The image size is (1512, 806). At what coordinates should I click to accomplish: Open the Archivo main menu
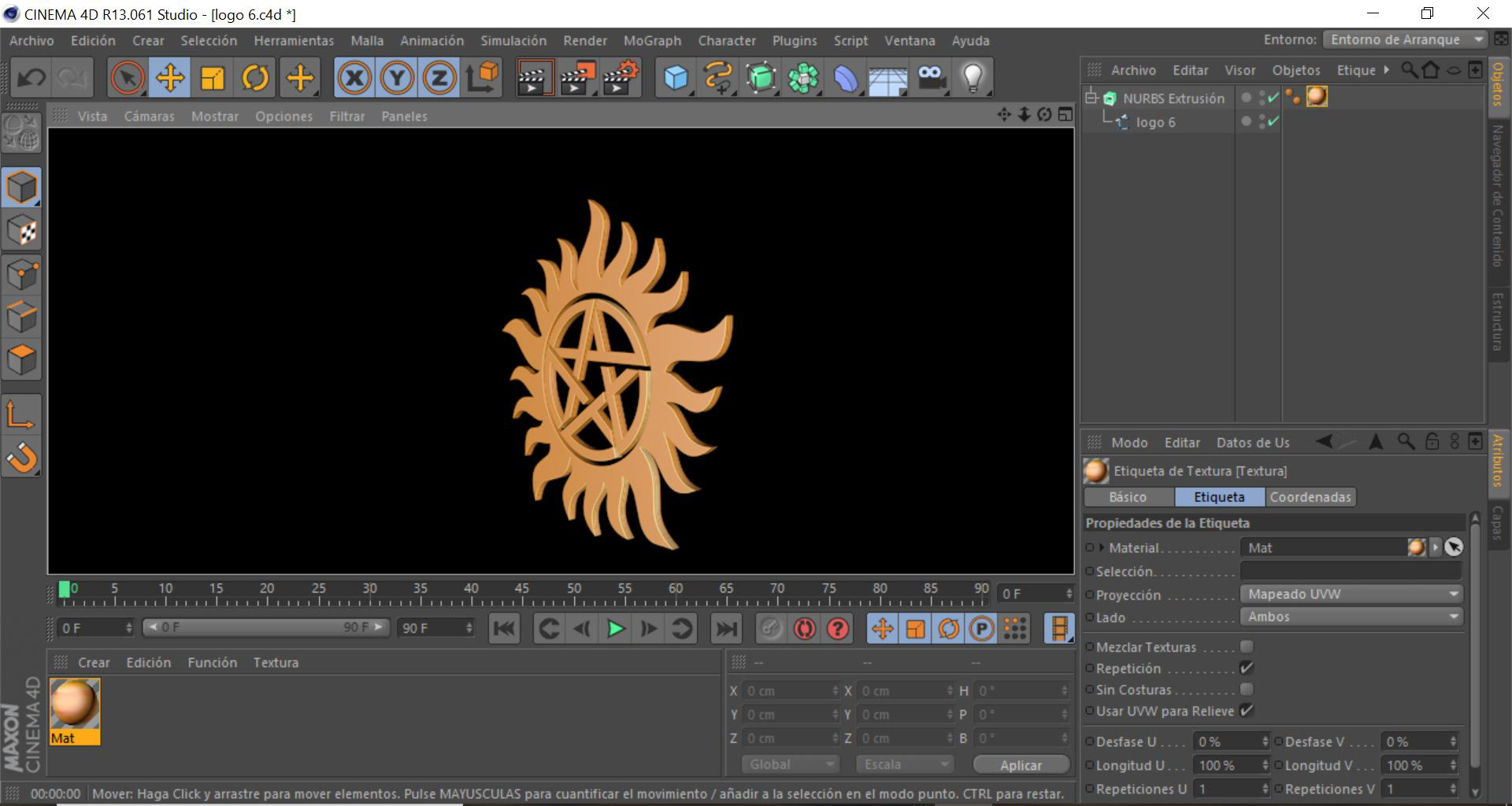click(x=31, y=40)
